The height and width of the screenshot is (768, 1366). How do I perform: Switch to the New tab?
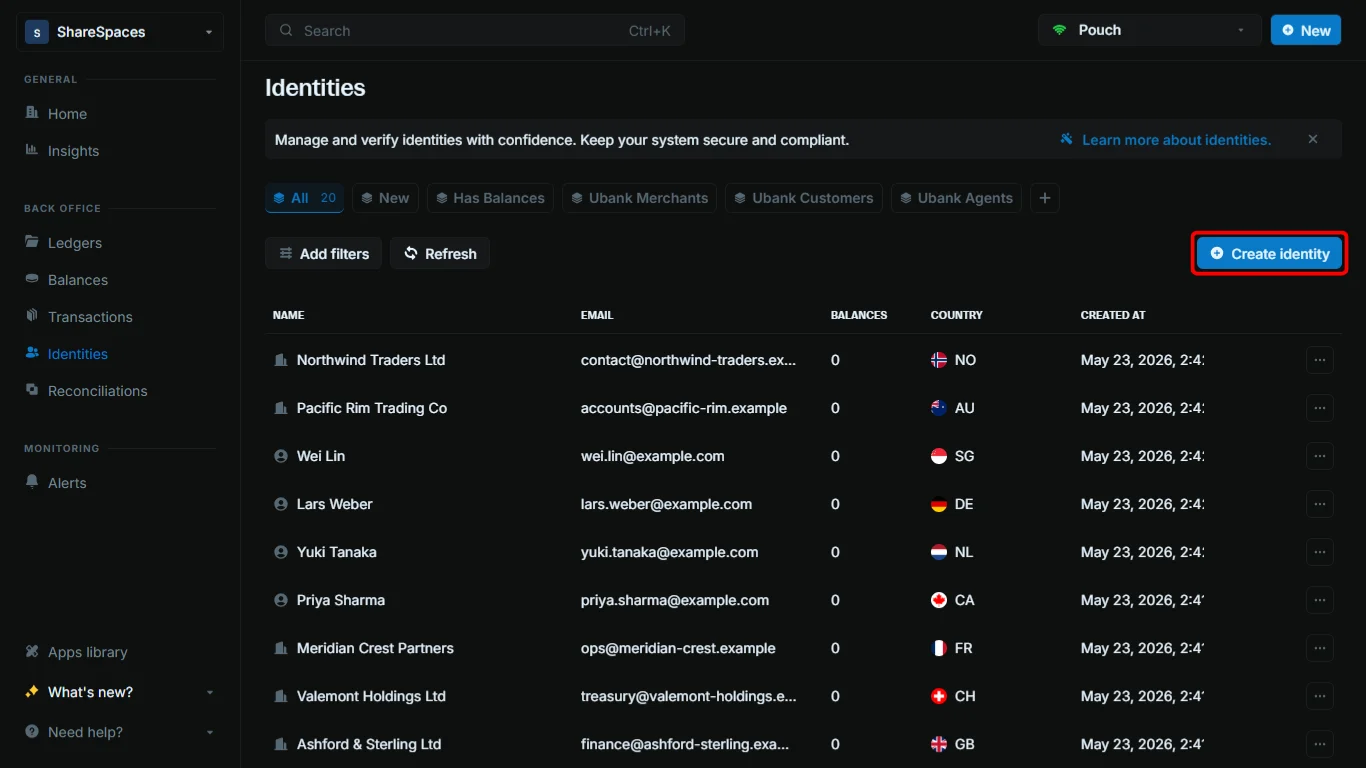(385, 198)
